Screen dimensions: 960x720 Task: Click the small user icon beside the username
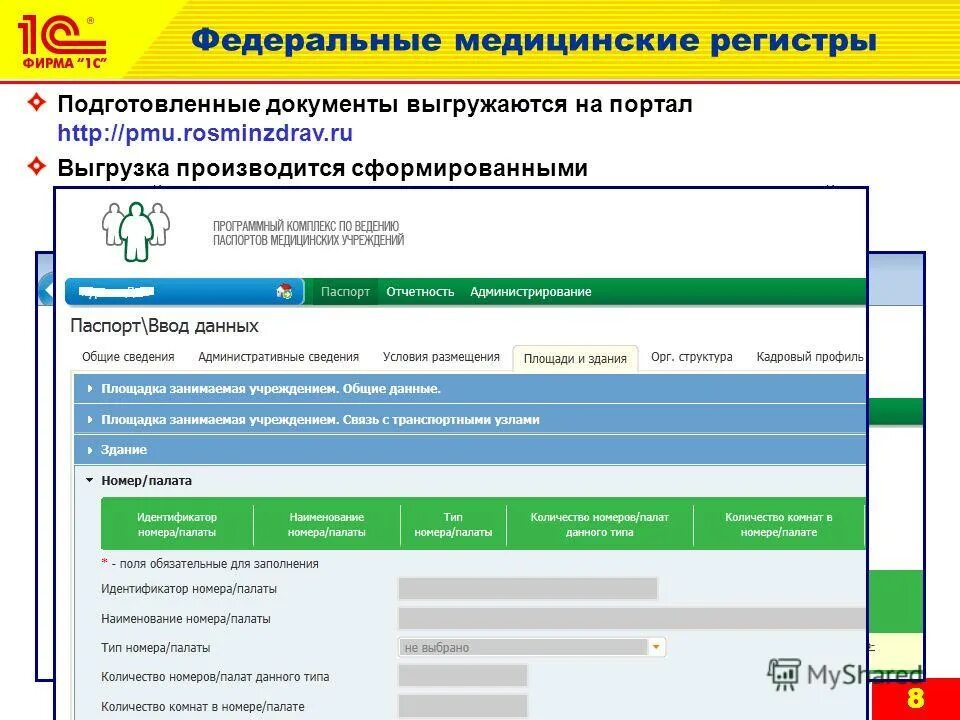283,291
